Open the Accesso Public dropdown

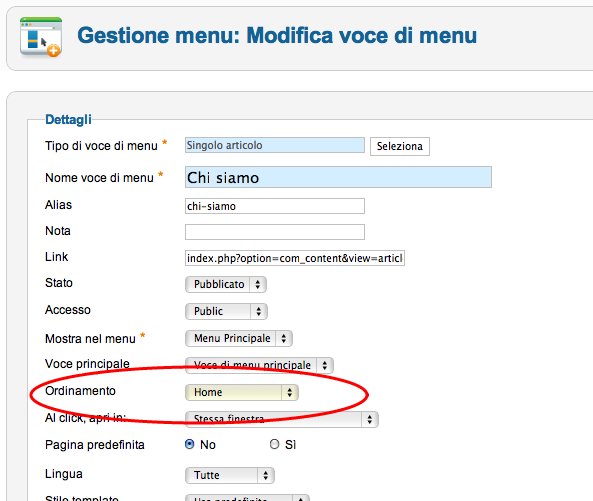coord(226,311)
